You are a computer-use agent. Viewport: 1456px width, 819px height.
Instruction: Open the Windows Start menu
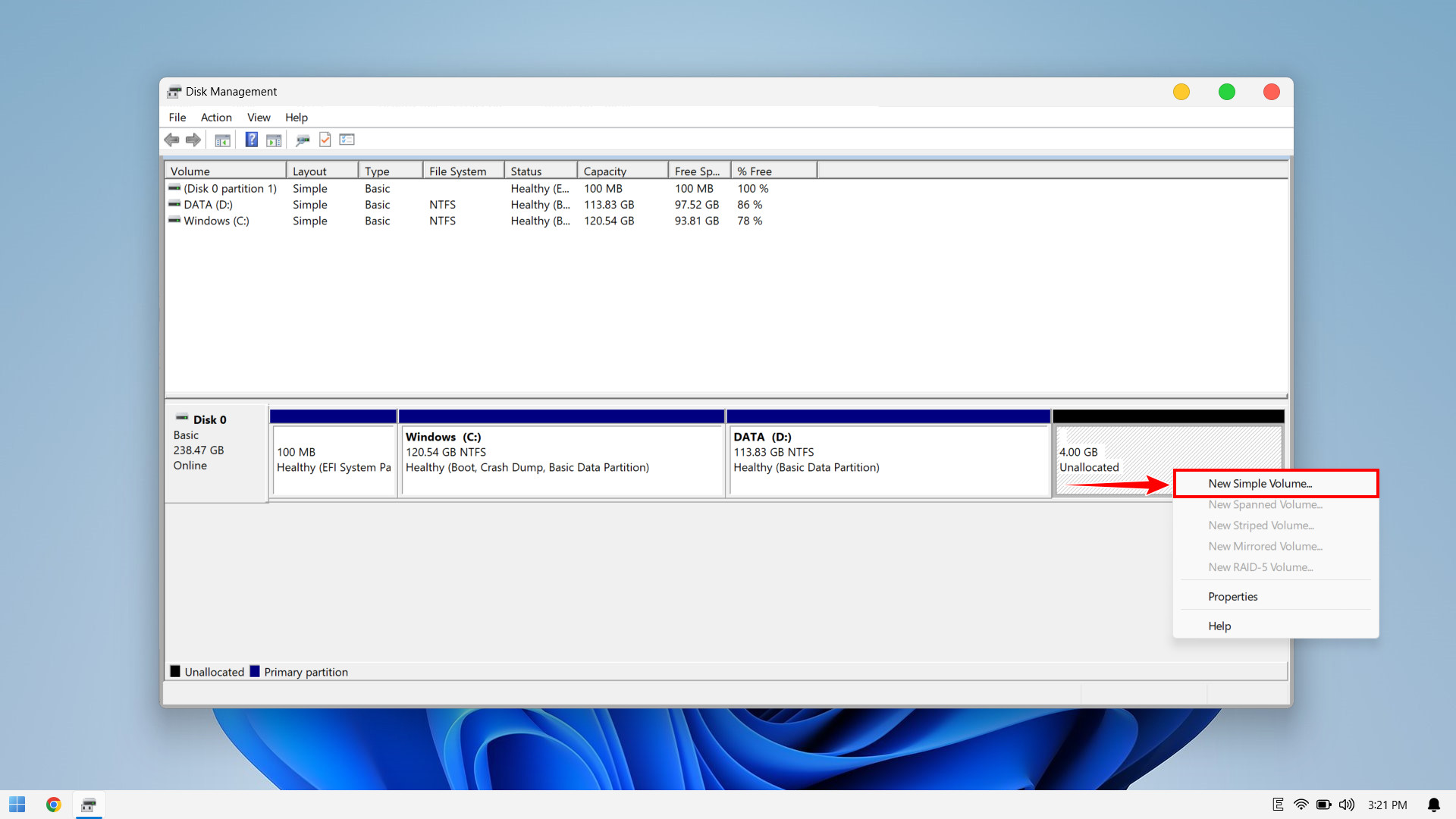click(x=17, y=805)
